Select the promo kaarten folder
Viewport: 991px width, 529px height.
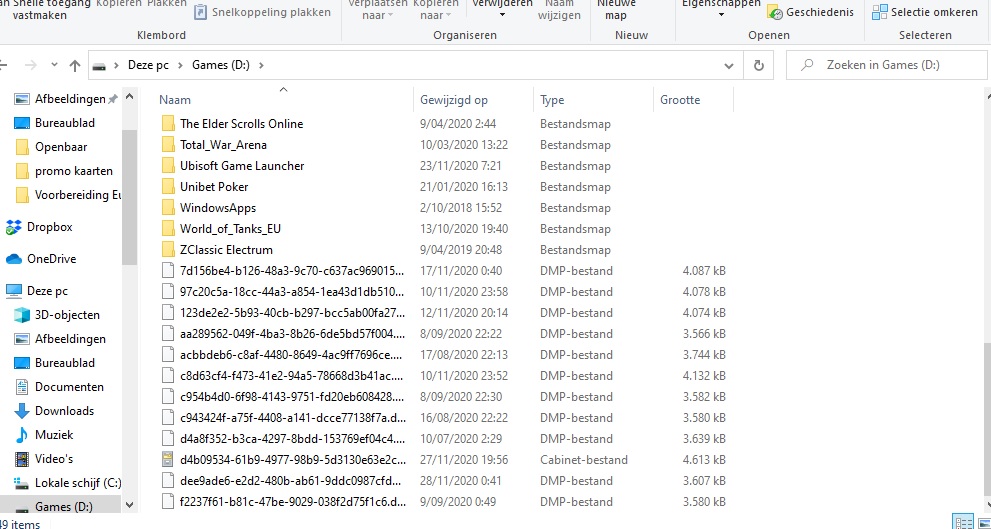tap(63, 171)
